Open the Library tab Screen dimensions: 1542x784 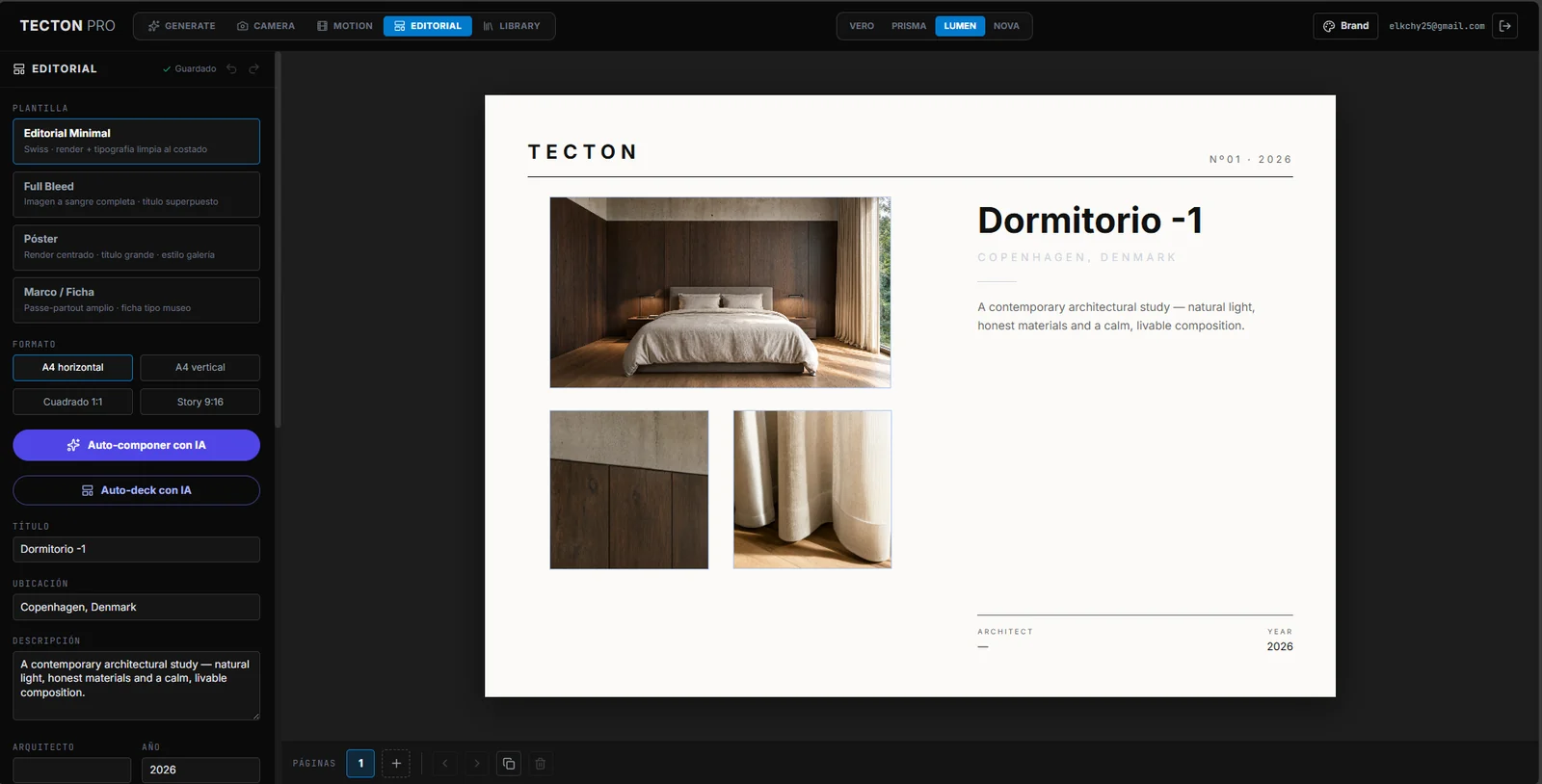coord(512,26)
